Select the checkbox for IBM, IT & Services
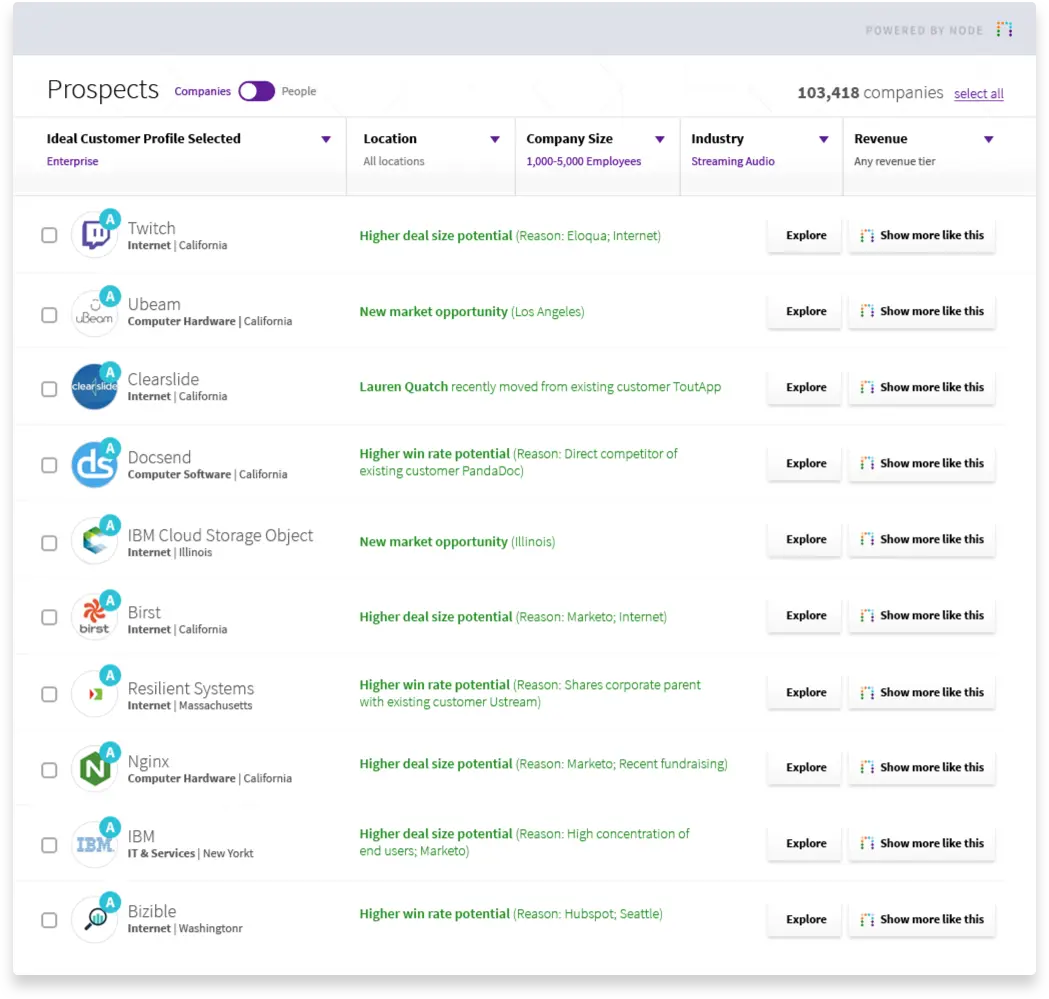This screenshot has height=999, width=1049. tap(50, 845)
